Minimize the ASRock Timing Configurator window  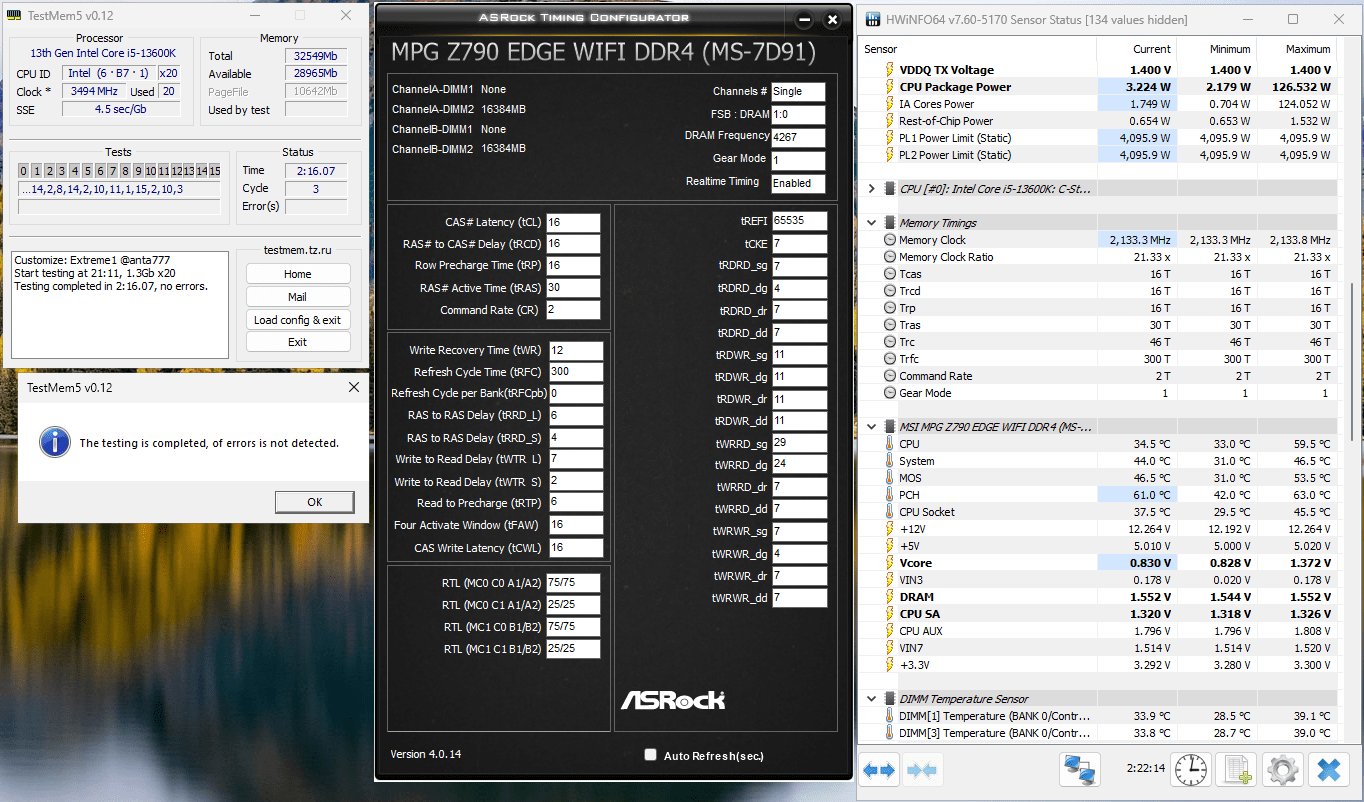805,20
